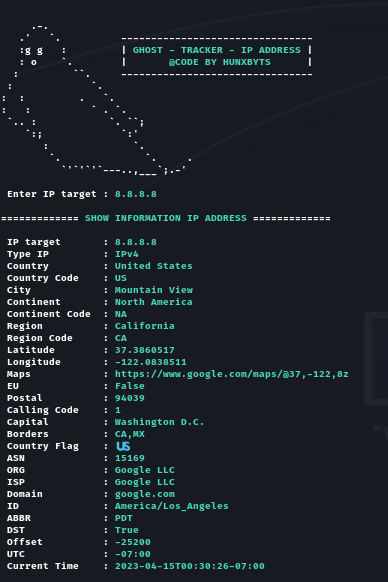Image resolution: width=388 pixels, height=582 pixels.
Task: Click the @CODE BY HUNXBYTS credit
Action: [219, 62]
